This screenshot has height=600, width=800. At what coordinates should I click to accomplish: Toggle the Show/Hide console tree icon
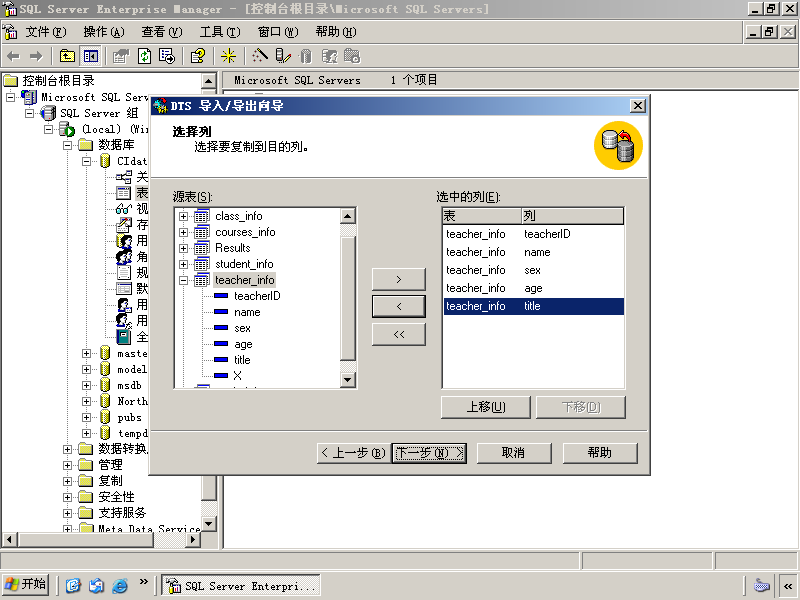91,56
